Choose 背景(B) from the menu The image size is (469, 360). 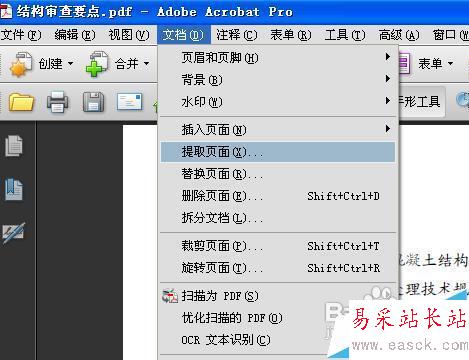[x=278, y=80]
